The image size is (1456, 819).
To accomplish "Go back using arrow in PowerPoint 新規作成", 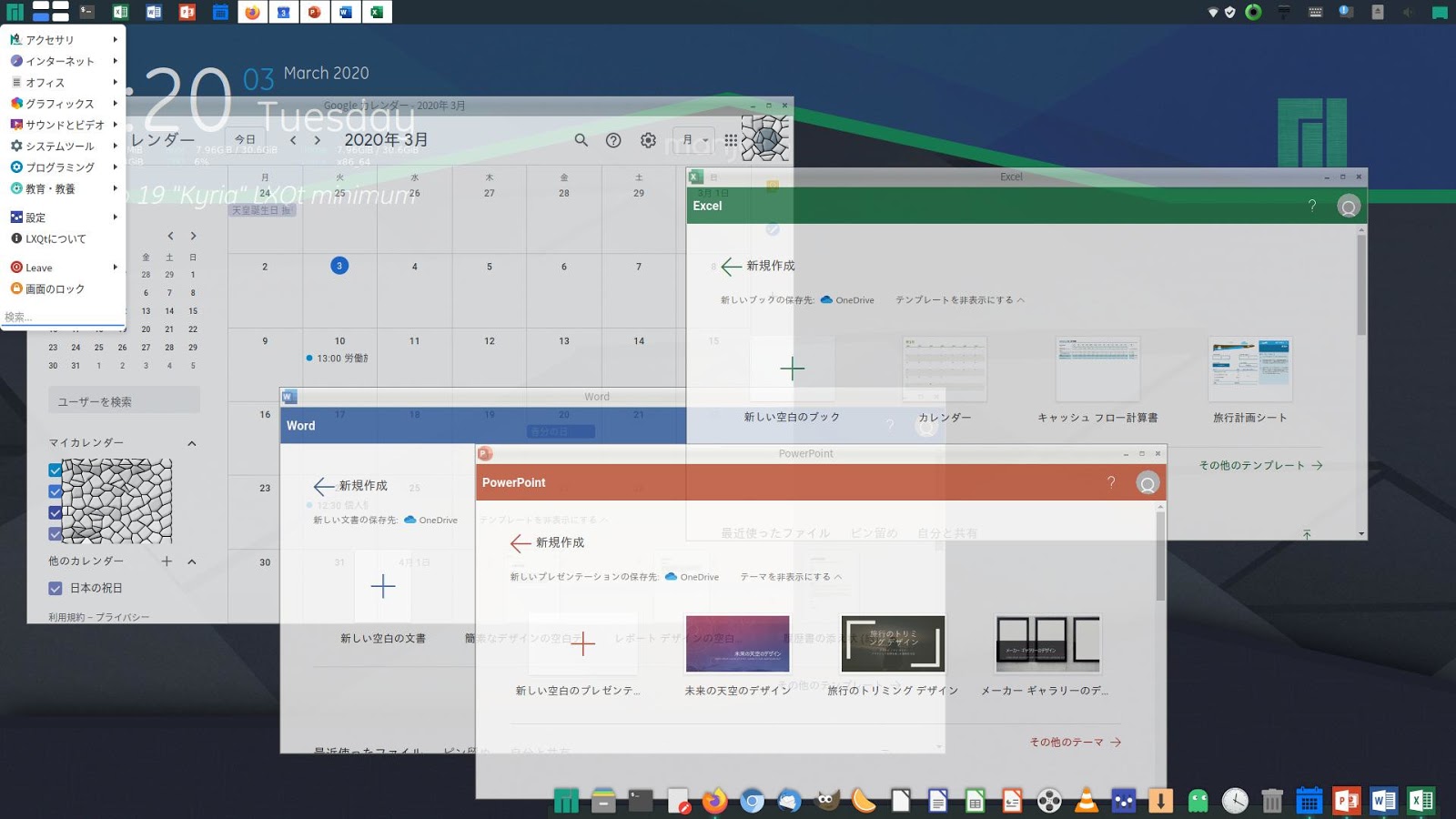I will [521, 543].
